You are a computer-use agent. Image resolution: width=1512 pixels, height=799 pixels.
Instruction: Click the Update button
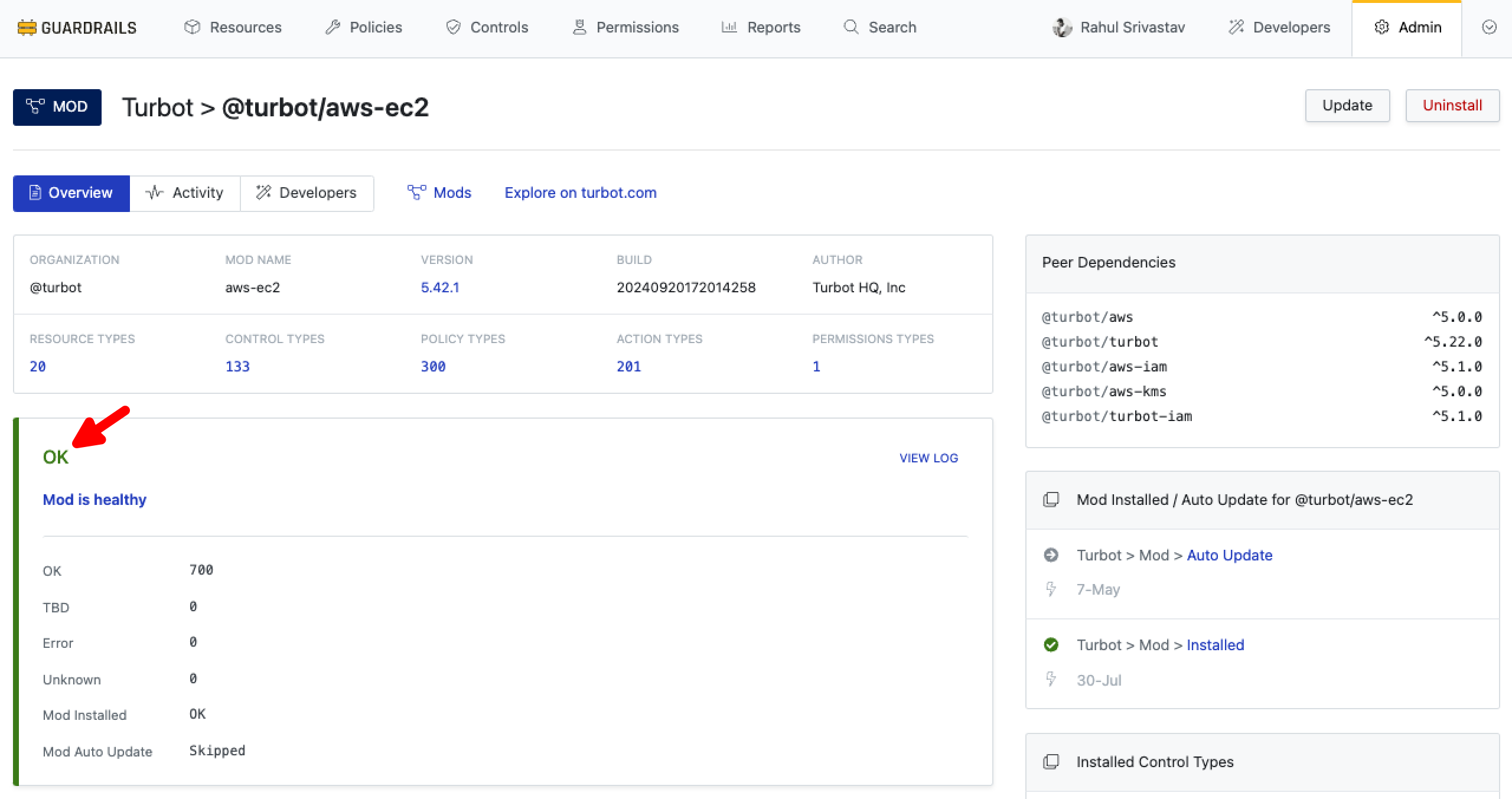tap(1347, 106)
